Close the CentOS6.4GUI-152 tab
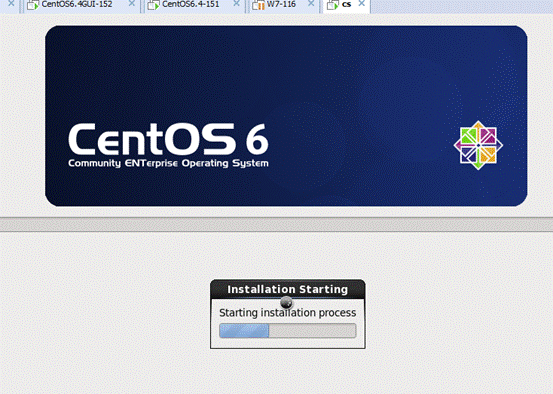This screenshot has width=553, height=394. click(132, 4)
